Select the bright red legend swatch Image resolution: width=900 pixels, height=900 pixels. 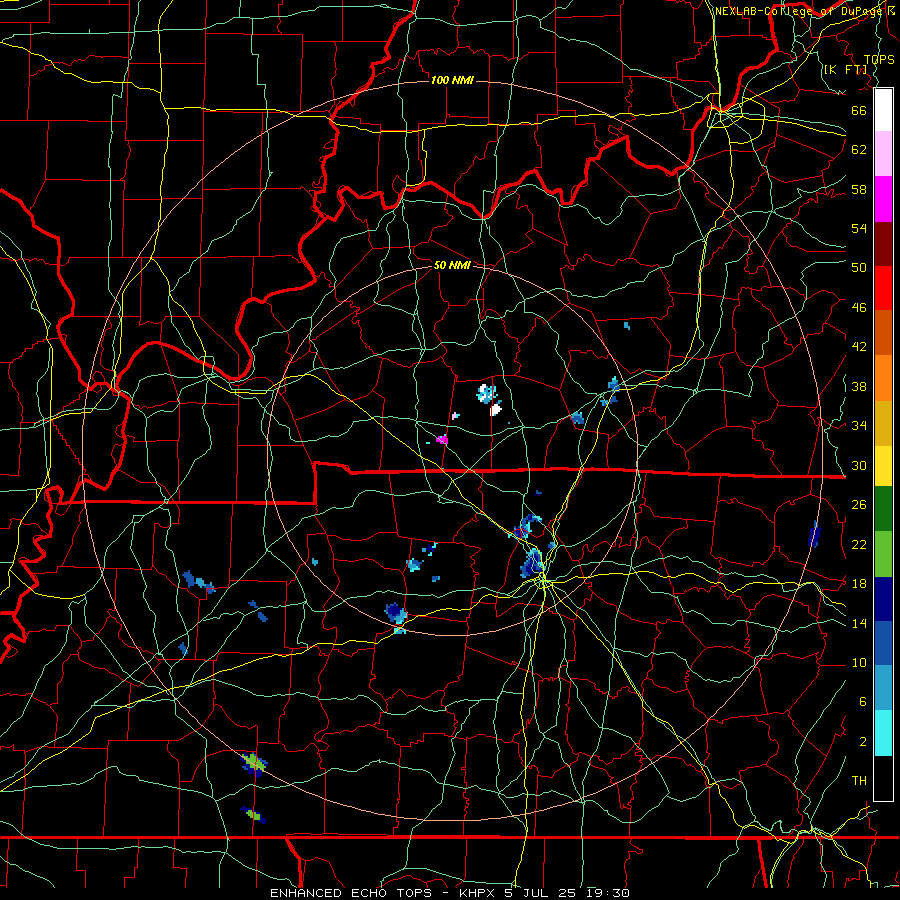tap(883, 288)
